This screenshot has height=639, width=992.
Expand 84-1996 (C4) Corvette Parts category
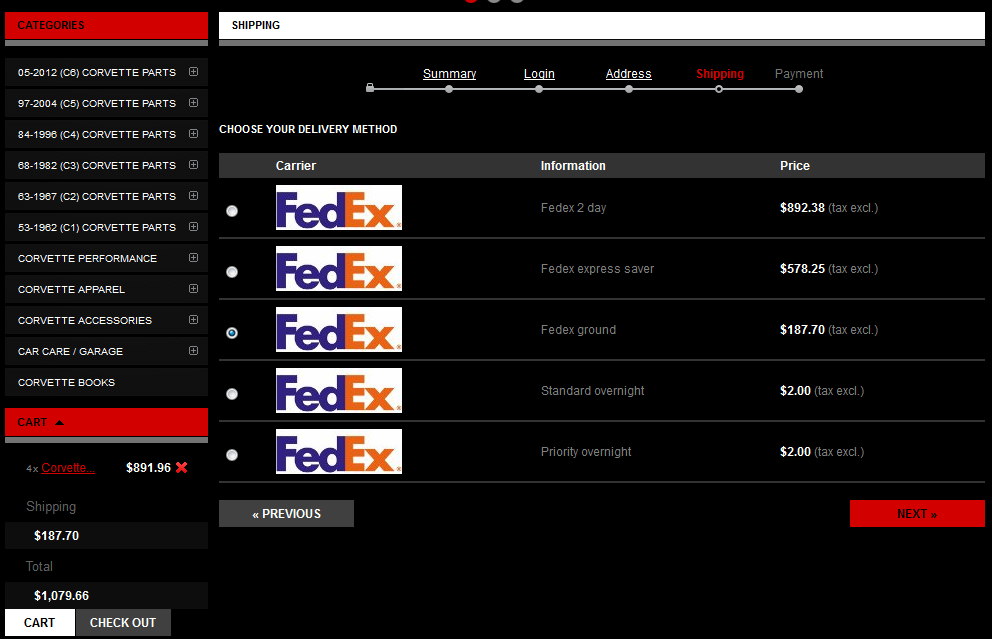pyautogui.click(x=194, y=133)
